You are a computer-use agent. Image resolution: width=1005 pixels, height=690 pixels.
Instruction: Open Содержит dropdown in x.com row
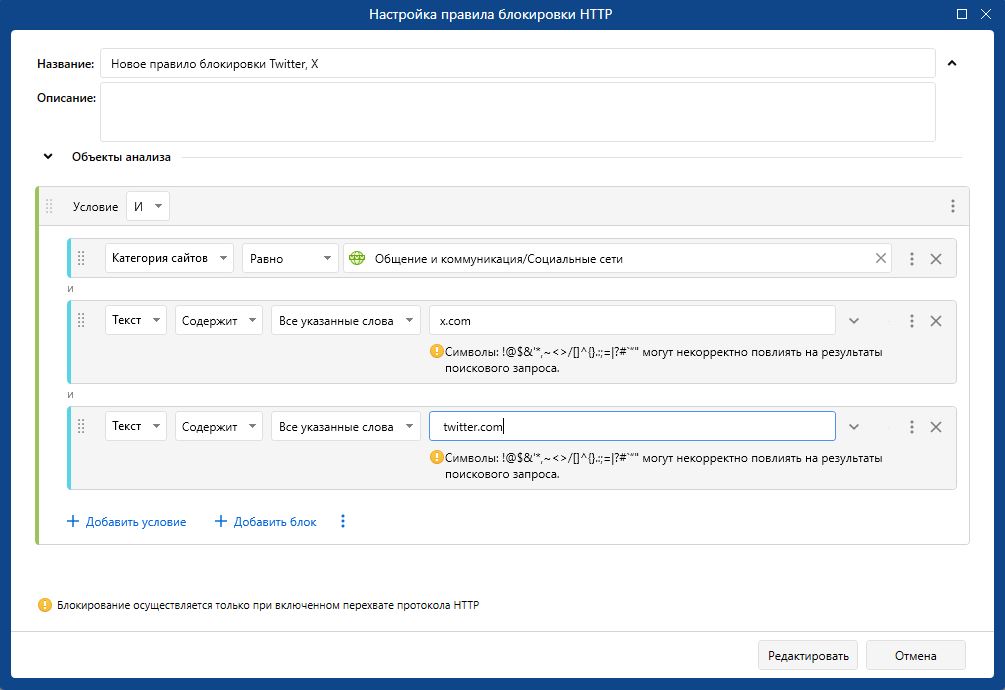219,320
